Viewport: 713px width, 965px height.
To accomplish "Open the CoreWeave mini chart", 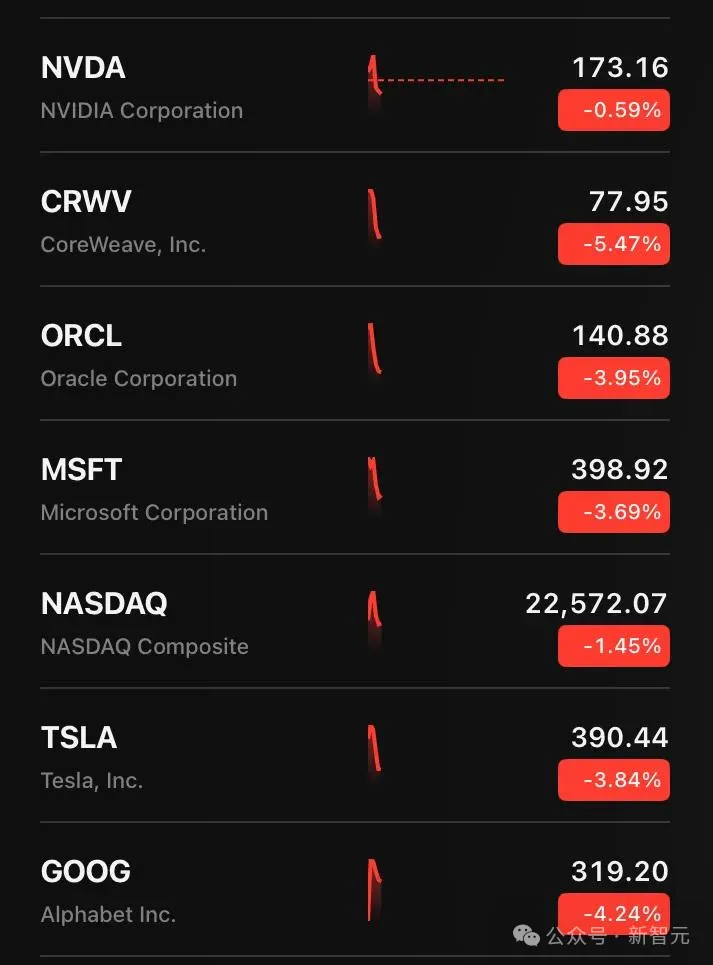I will pyautogui.click(x=375, y=215).
